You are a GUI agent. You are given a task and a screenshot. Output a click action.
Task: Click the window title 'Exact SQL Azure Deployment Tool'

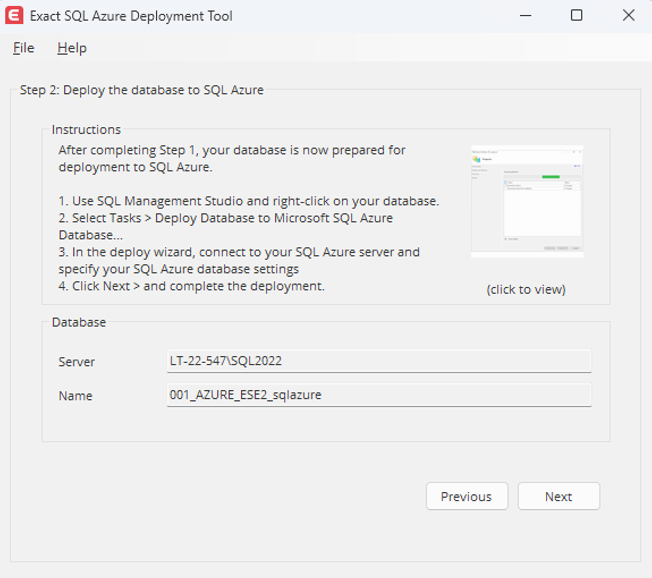click(131, 16)
